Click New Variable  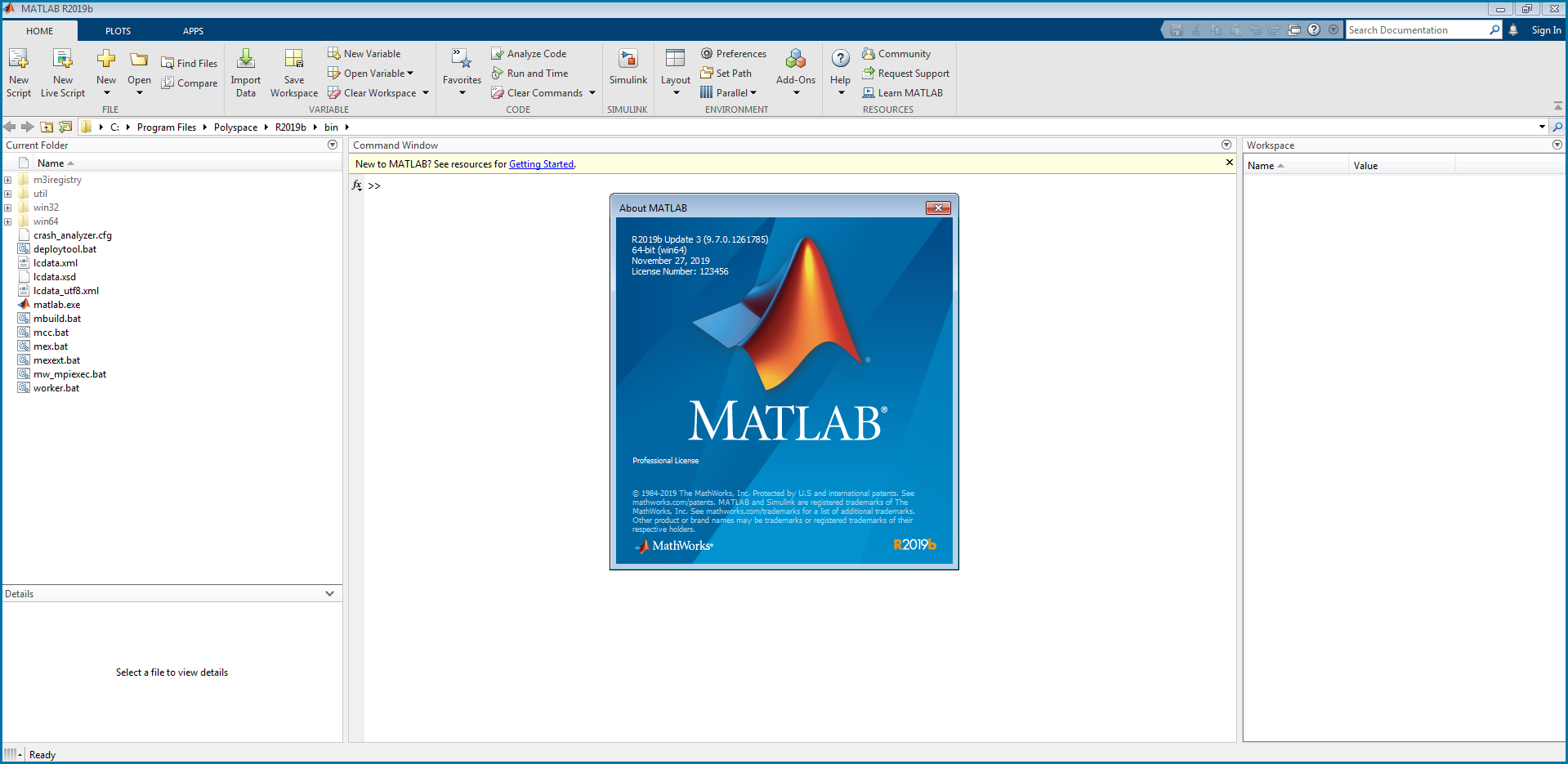coord(364,53)
